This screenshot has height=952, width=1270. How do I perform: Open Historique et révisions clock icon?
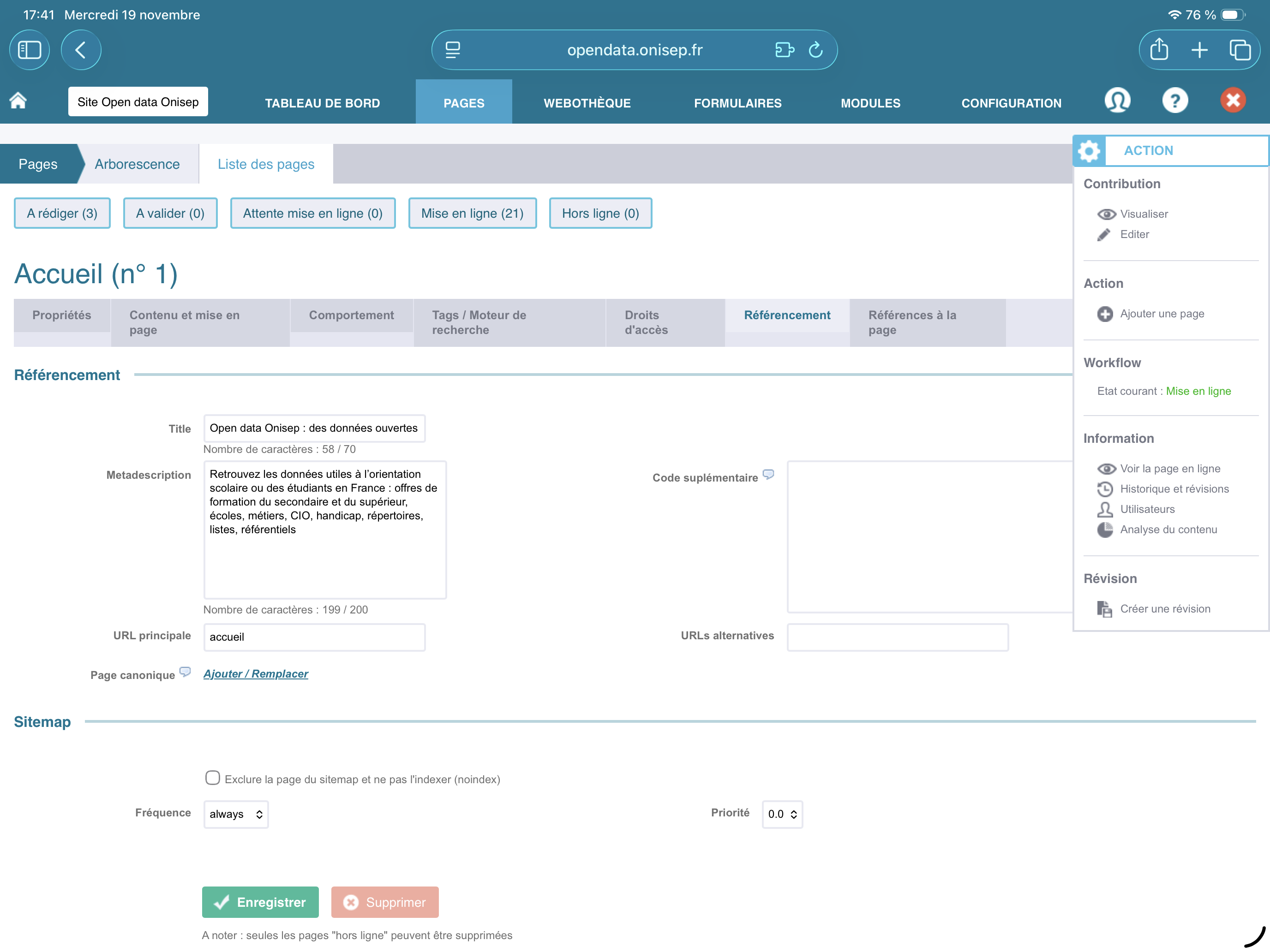(x=1105, y=489)
